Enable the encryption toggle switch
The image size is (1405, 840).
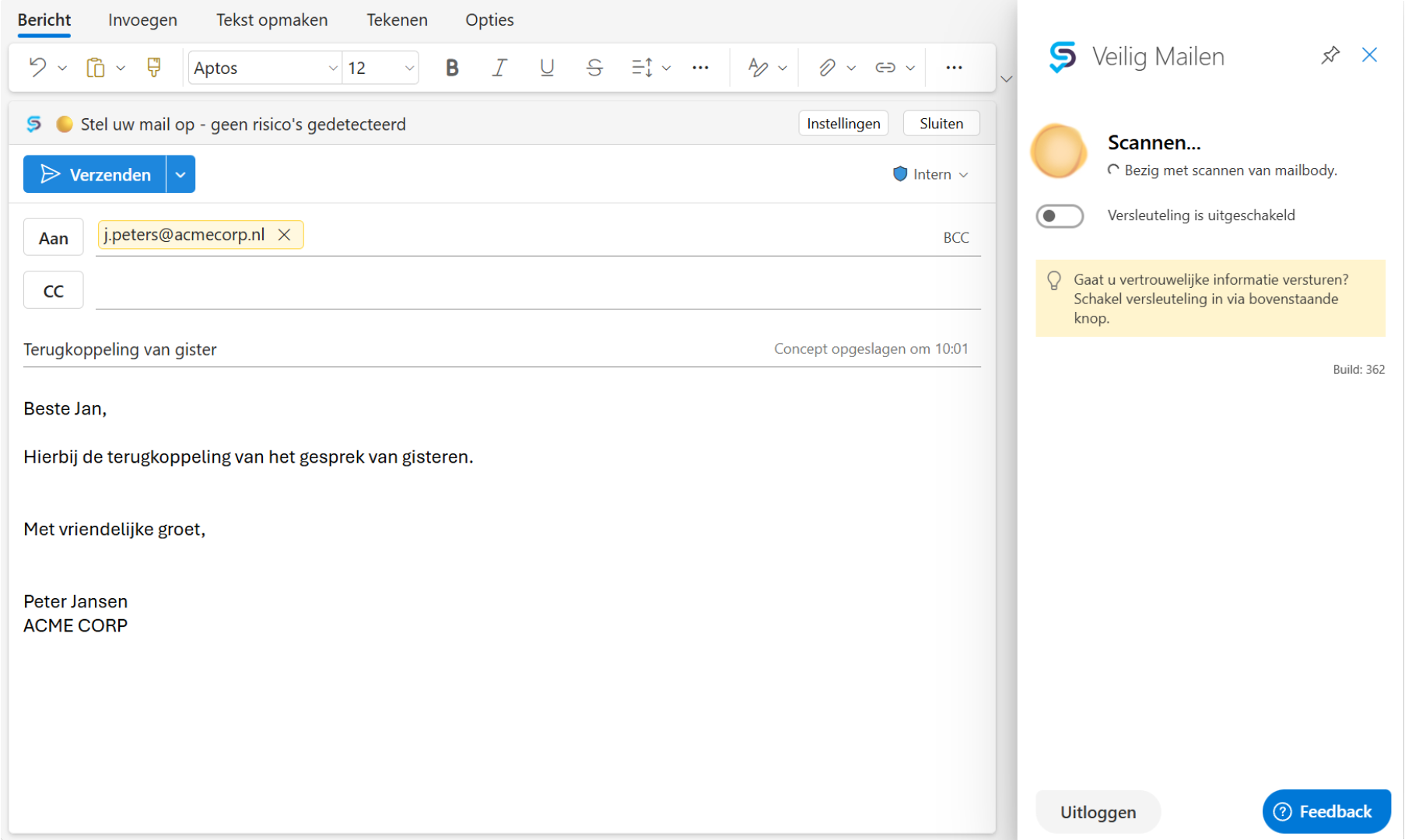click(x=1059, y=215)
